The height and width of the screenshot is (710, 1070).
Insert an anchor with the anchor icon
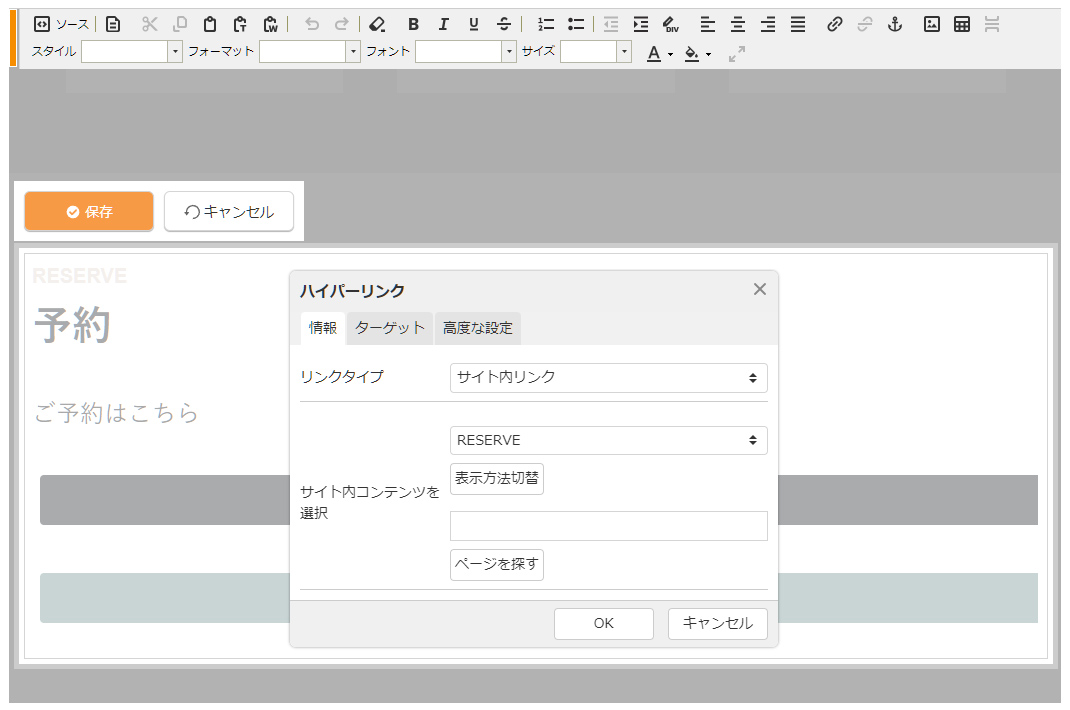(x=895, y=24)
